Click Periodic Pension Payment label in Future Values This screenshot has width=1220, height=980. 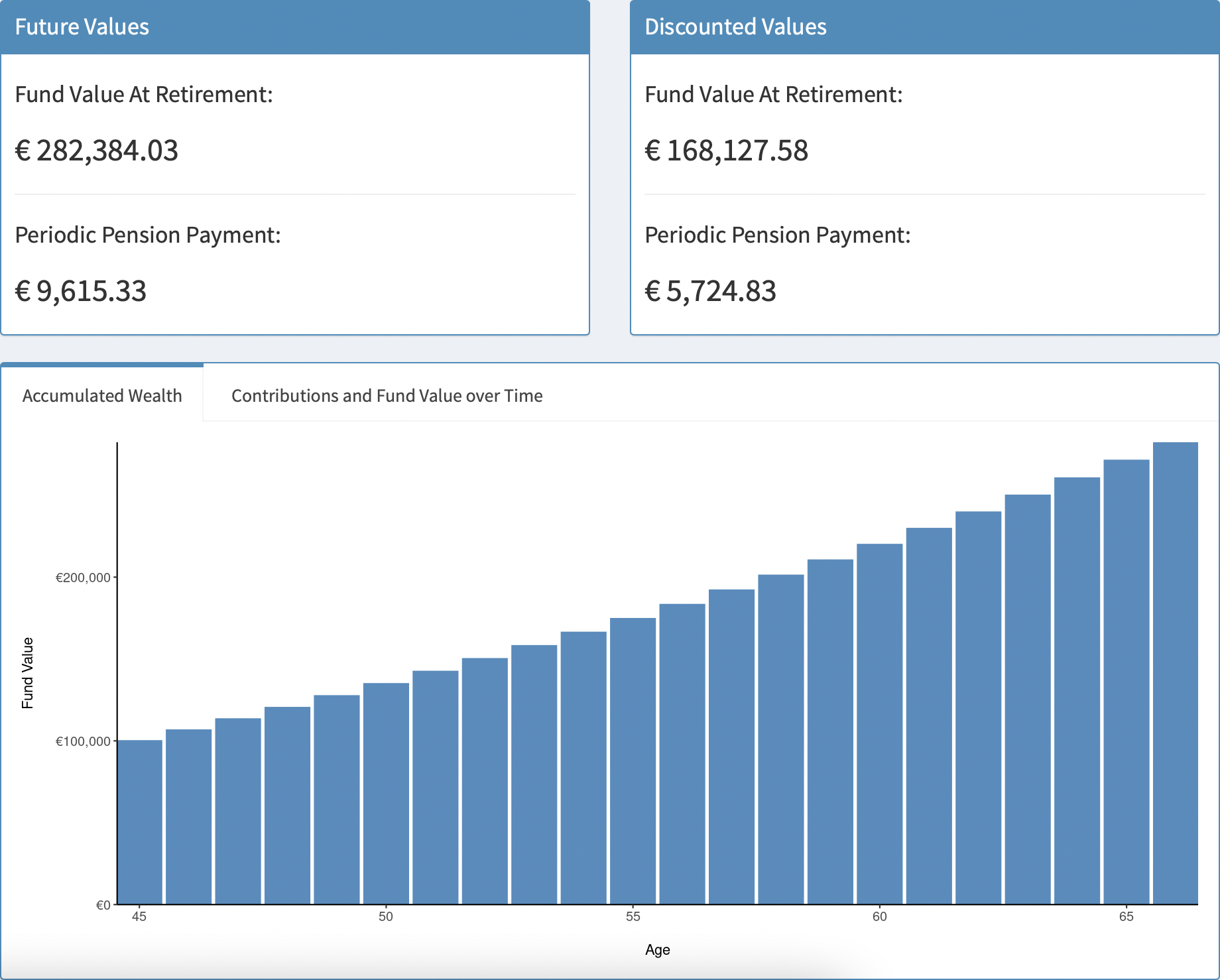pos(148,235)
